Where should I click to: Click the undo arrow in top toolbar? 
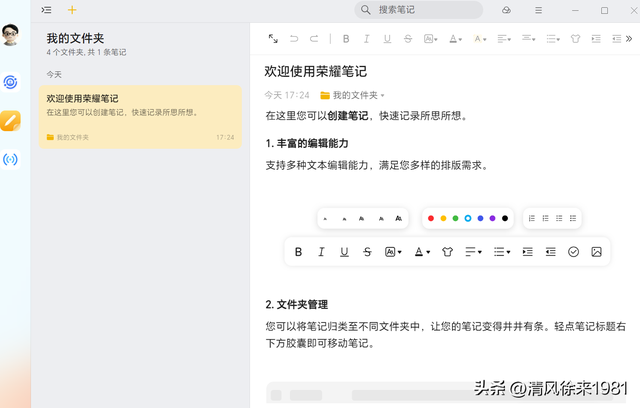click(x=294, y=39)
